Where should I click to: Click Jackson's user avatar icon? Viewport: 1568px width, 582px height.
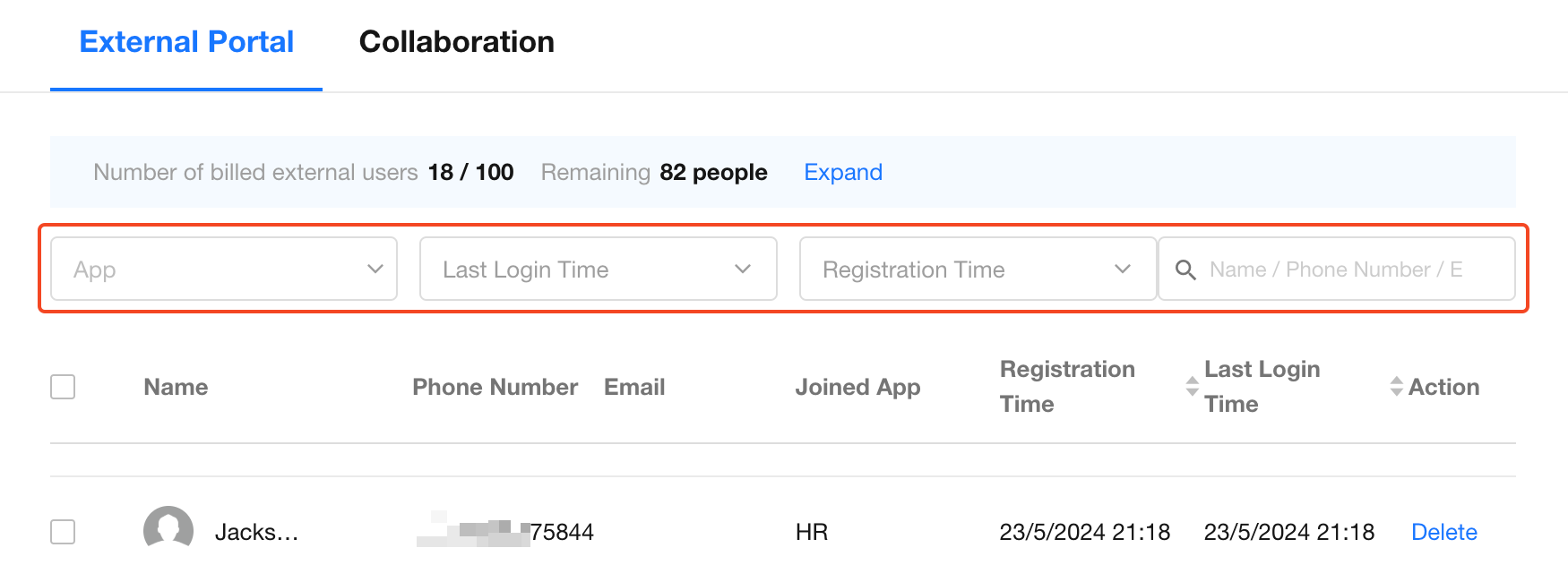pos(168,530)
